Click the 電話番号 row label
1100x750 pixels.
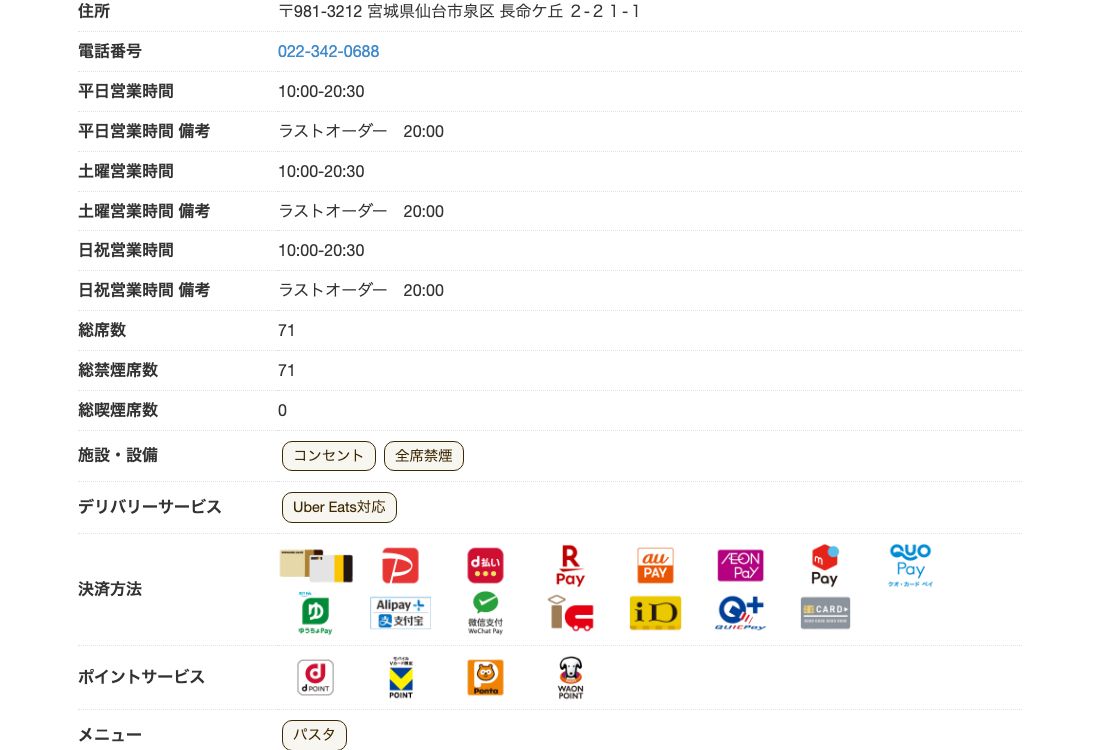tap(109, 51)
